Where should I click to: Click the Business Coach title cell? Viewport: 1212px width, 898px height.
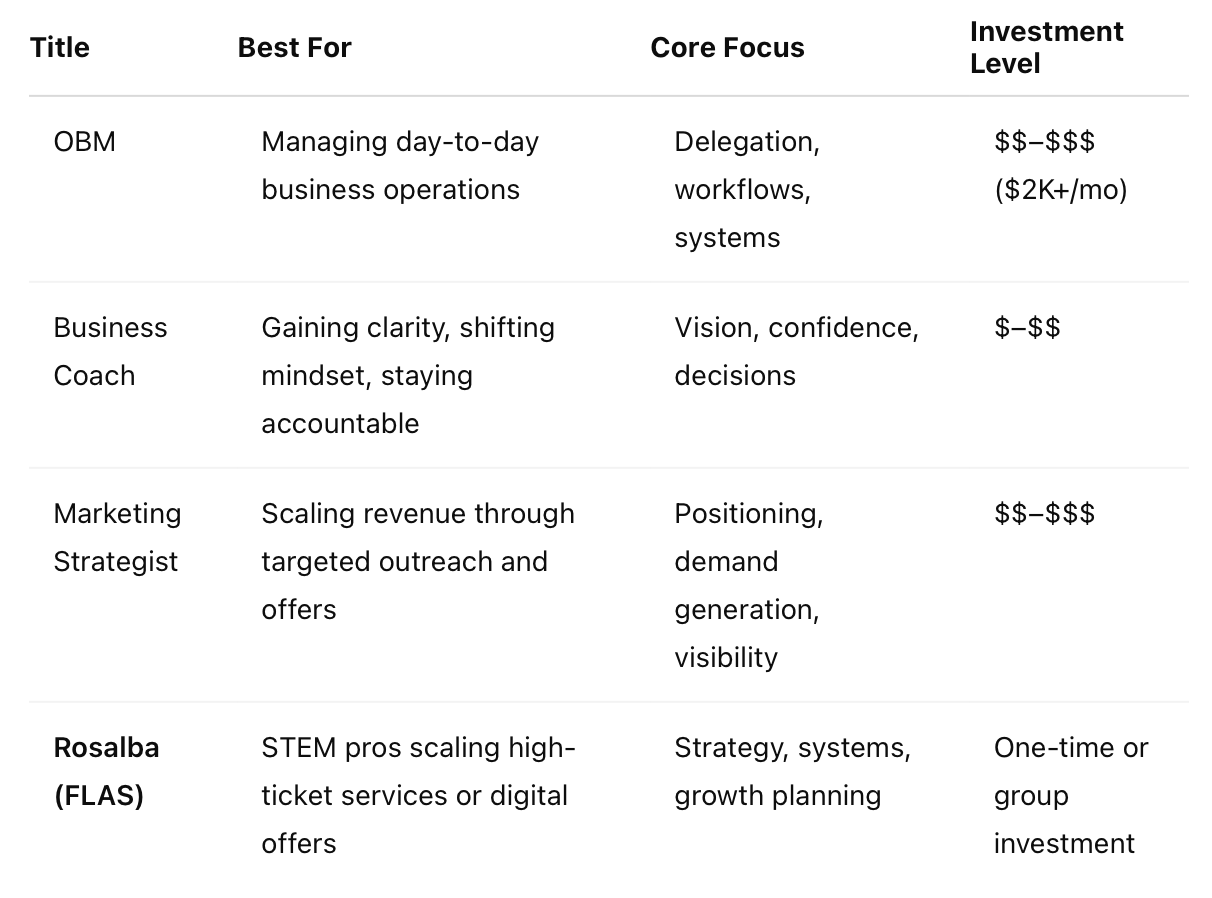[110, 352]
